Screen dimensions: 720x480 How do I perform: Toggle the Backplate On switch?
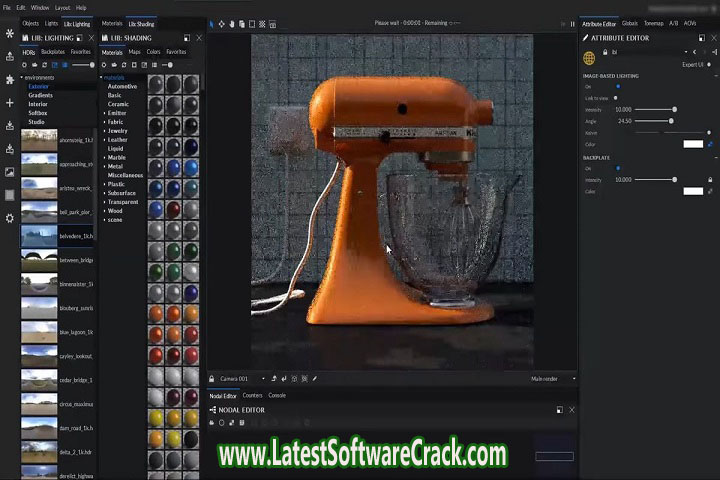pos(617,168)
